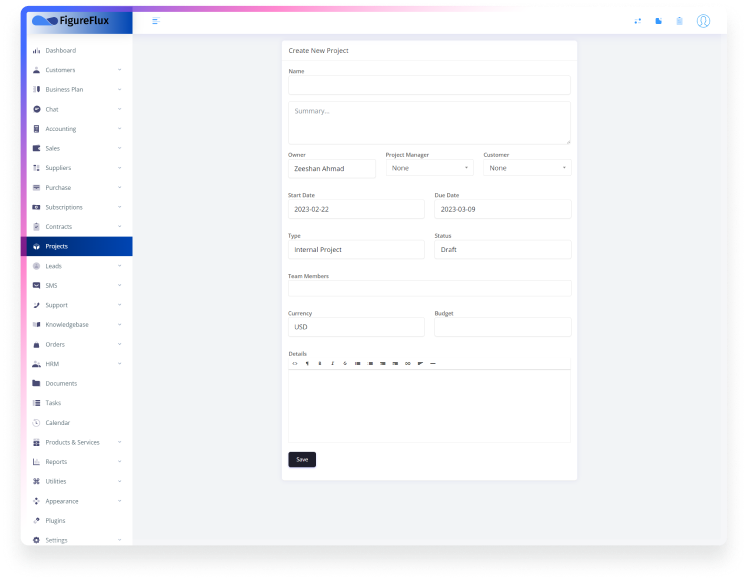Click the clipboard icon in top bar
The image size is (747, 580).
[x=679, y=21]
